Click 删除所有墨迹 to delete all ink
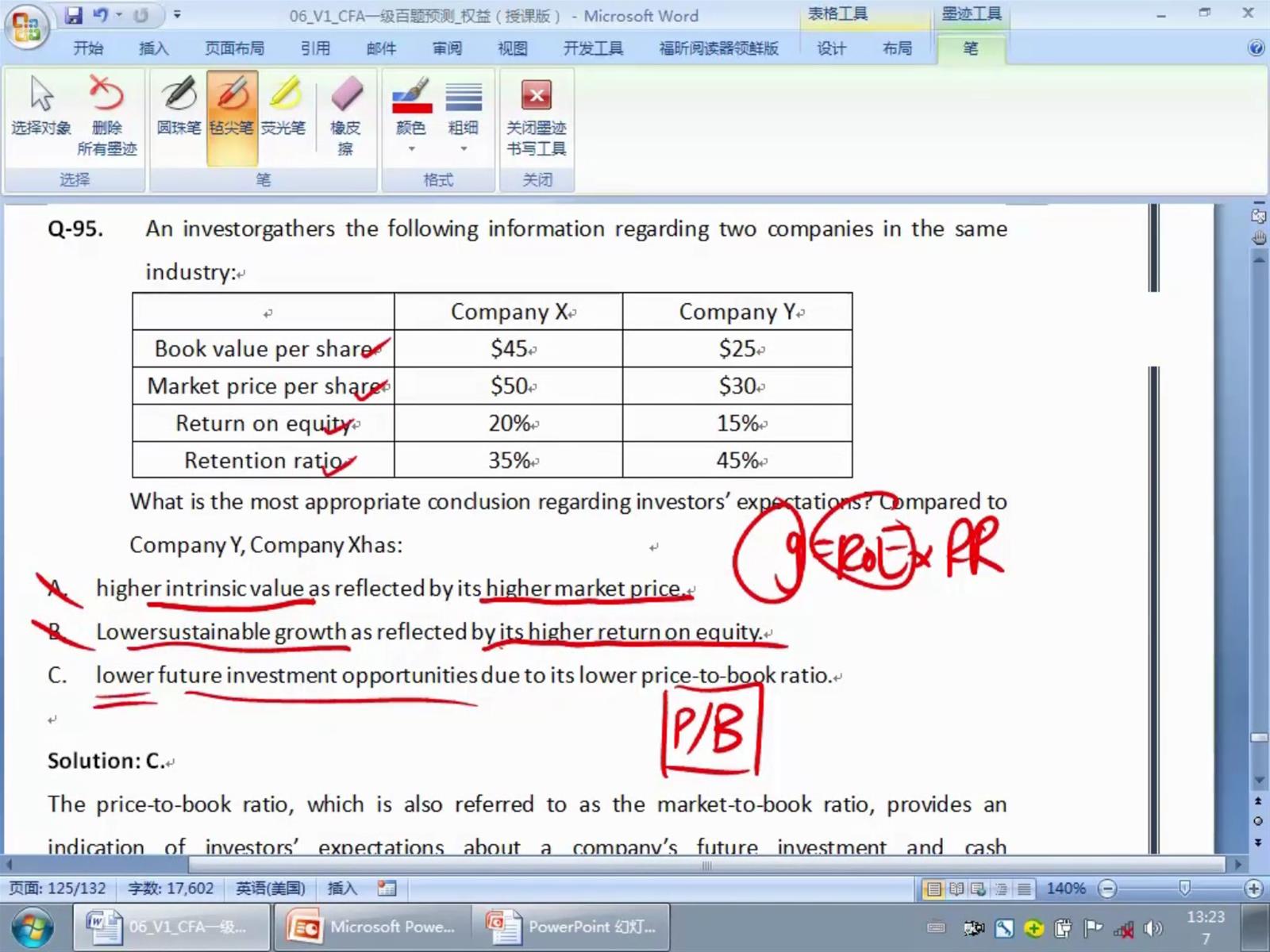Screen dimensions: 1270x952 coord(107,117)
